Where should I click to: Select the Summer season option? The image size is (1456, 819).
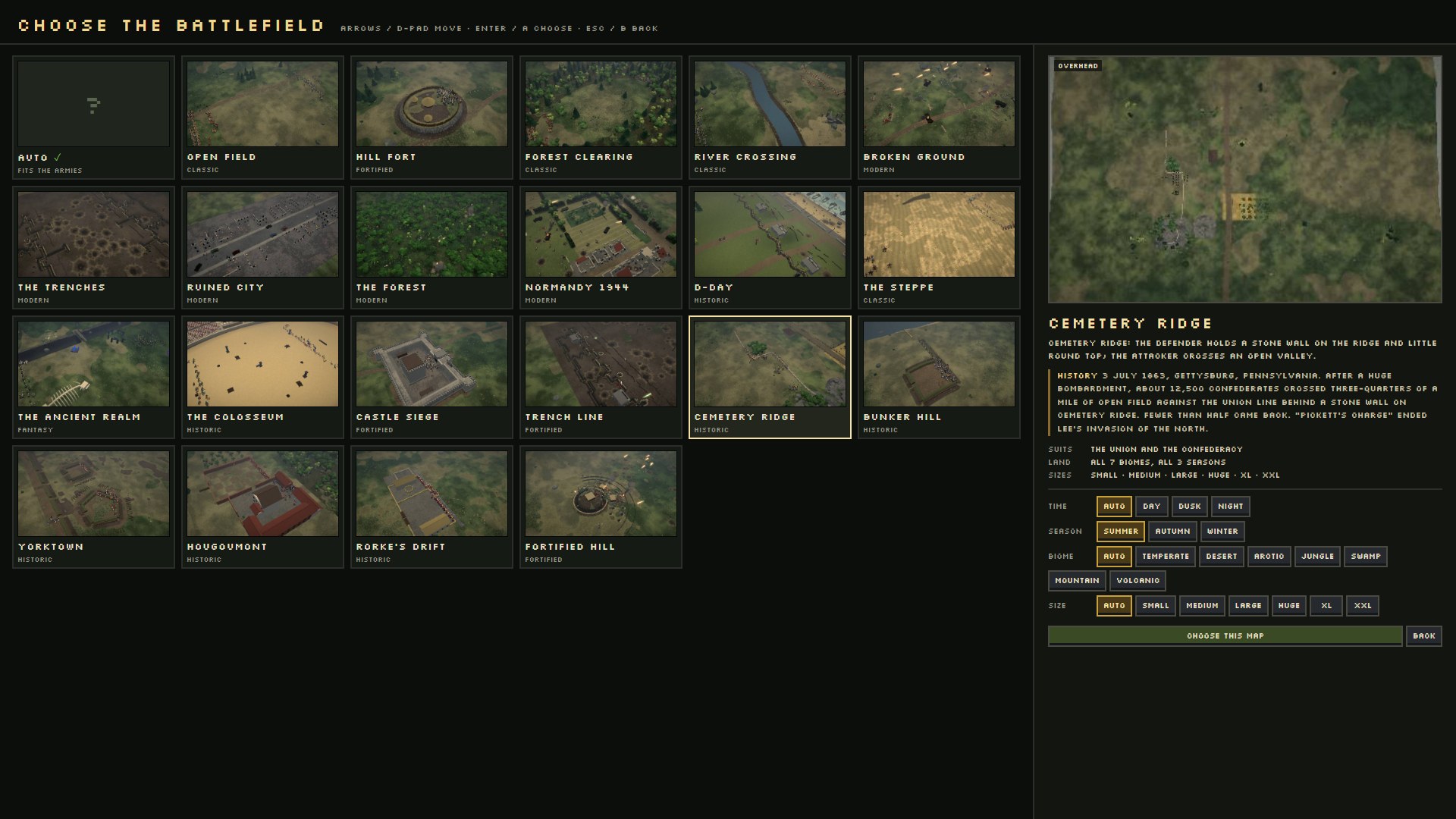[1121, 532]
